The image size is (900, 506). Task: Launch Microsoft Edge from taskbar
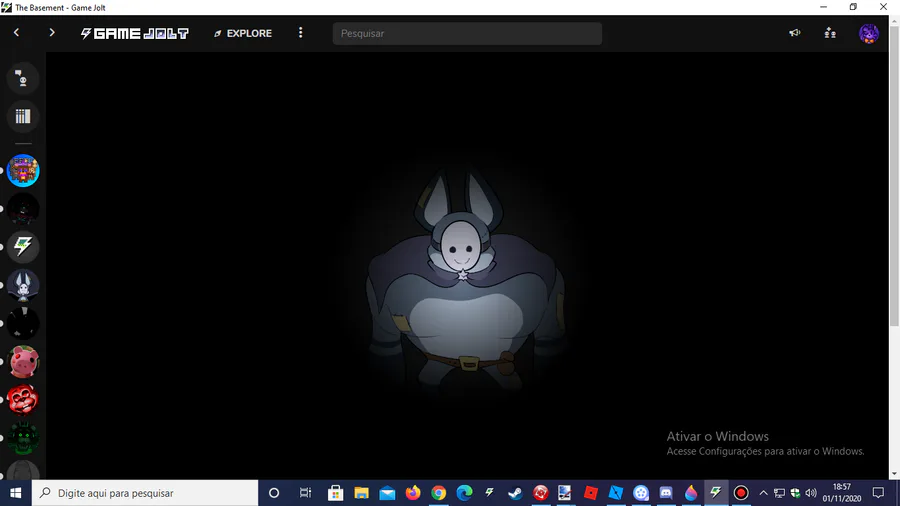coord(464,493)
